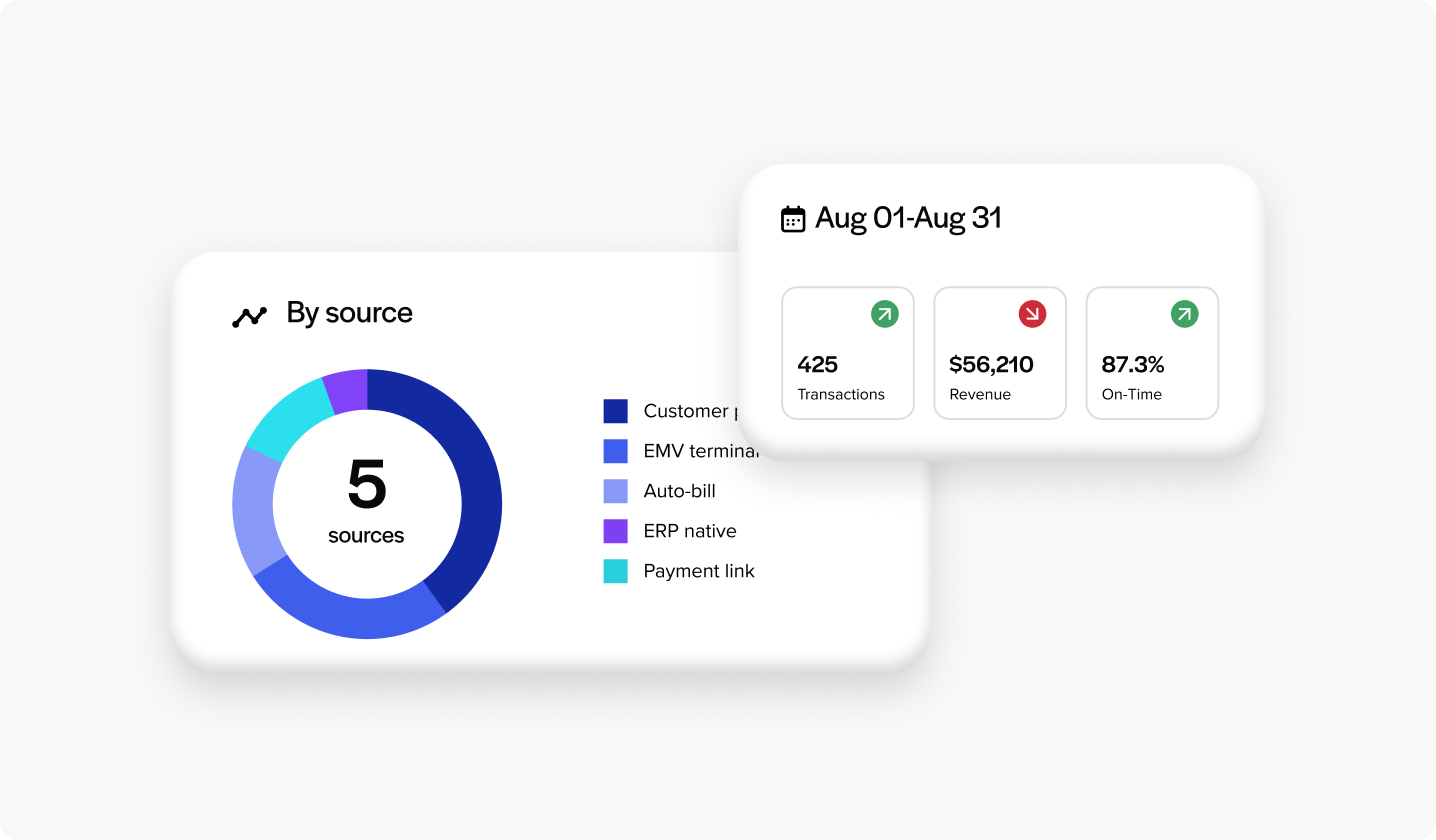Toggle the ERP native source in the legend

point(614,531)
